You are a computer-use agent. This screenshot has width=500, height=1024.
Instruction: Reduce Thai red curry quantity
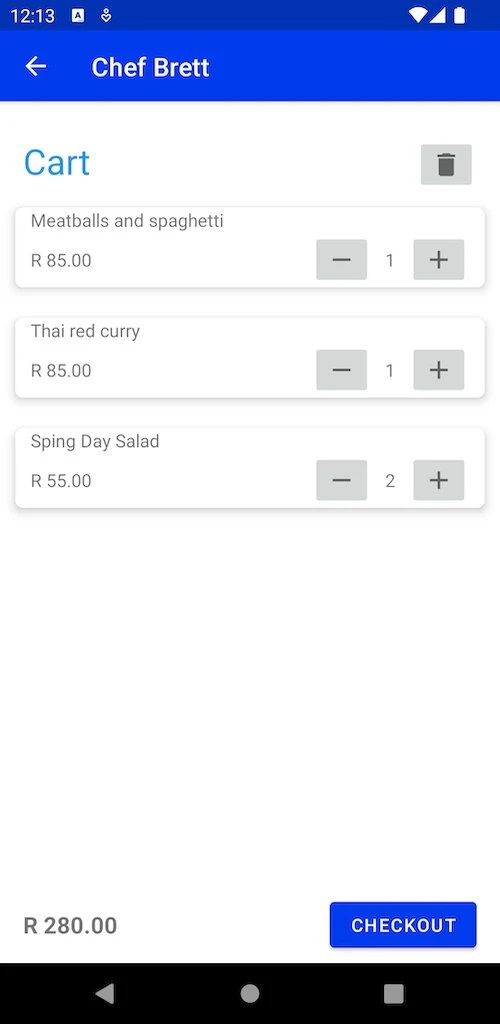click(341, 370)
